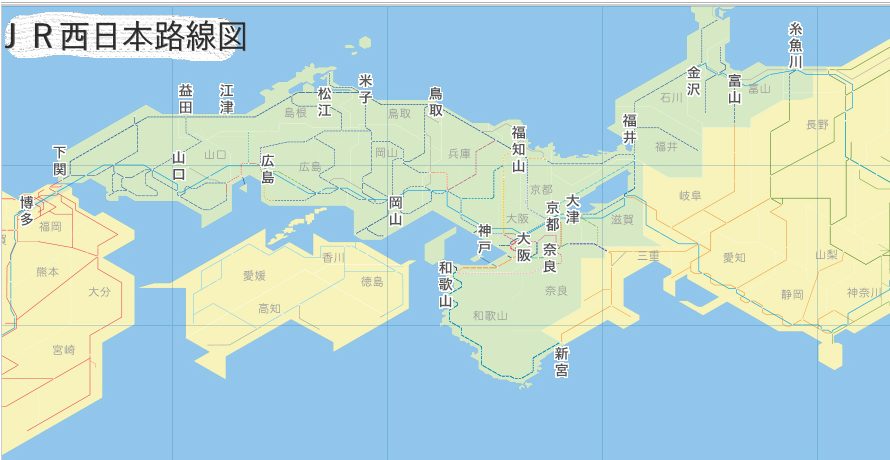890x460 pixels.
Task: Select the gray 福井 prefecture label
Action: [666, 147]
